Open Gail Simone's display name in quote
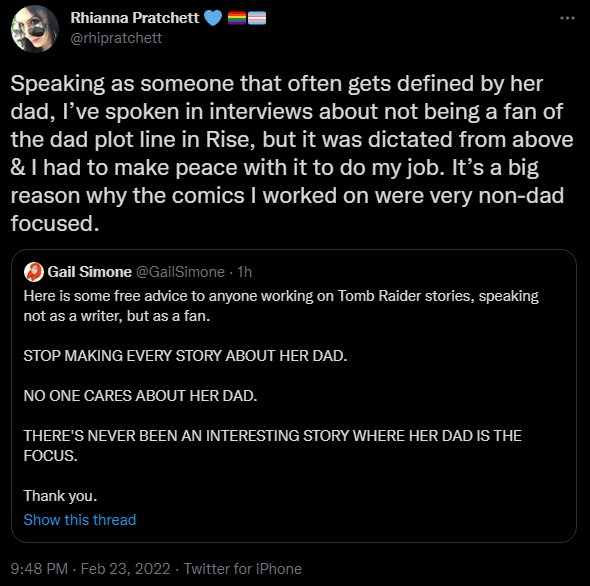Screen dimensions: 590x586 pos(90,272)
